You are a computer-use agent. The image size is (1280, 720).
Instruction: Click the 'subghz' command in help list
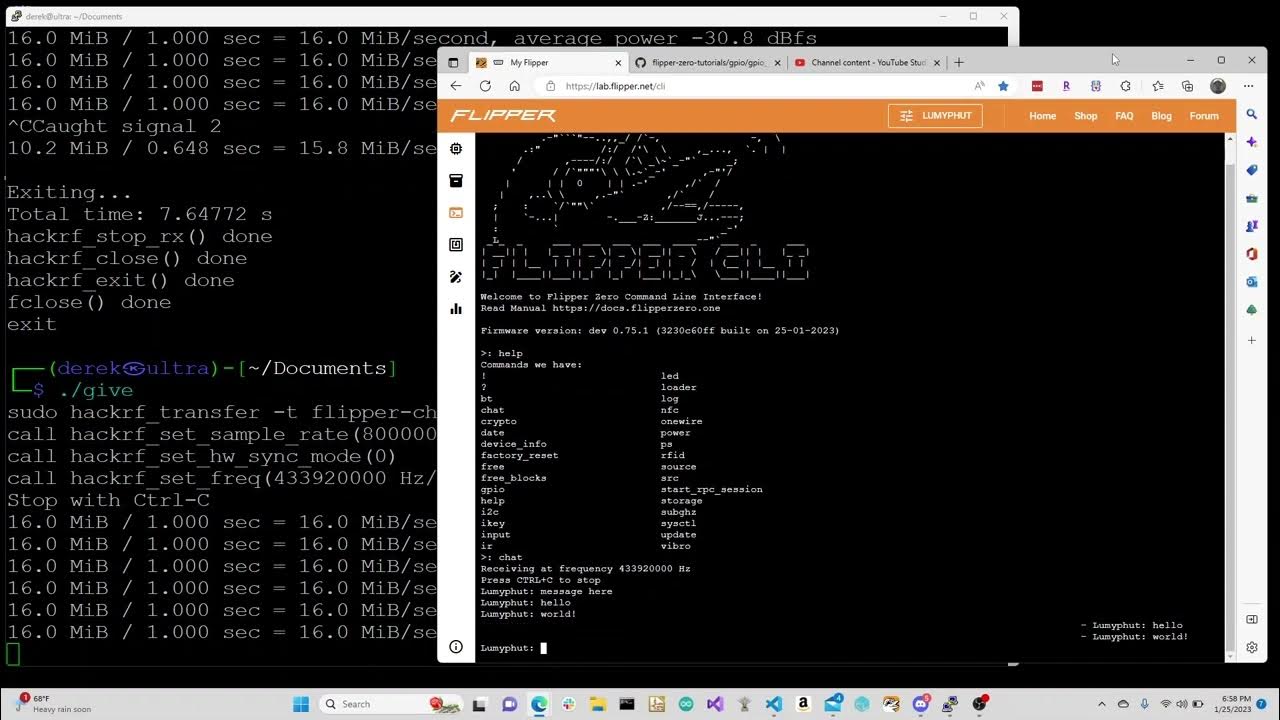click(x=678, y=512)
